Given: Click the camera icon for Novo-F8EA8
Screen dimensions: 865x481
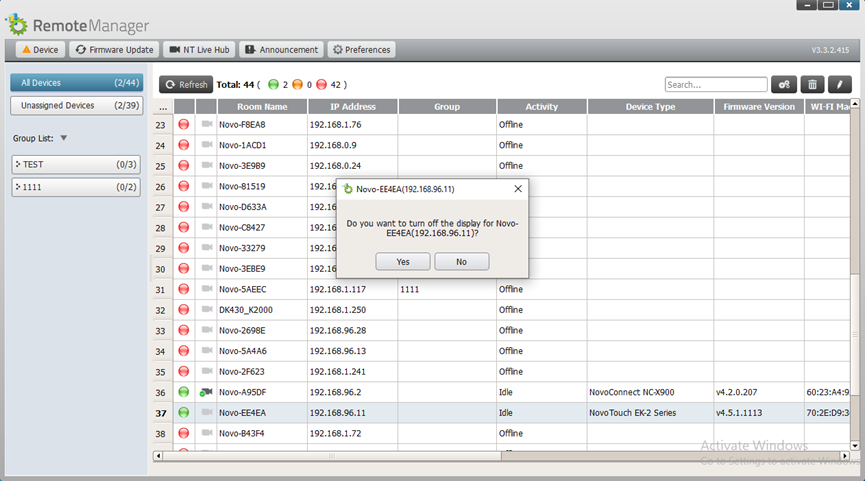Looking at the screenshot, I should [207, 124].
